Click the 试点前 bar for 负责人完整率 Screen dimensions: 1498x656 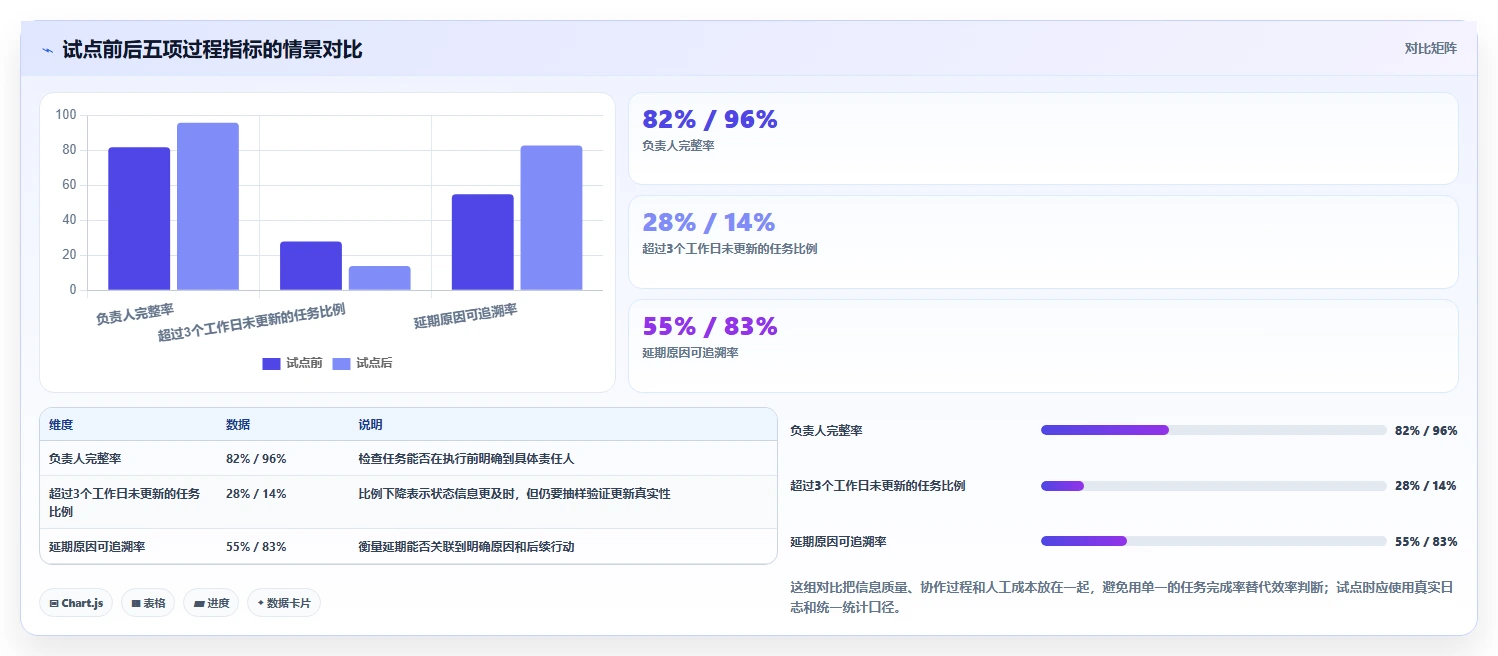coord(139,219)
